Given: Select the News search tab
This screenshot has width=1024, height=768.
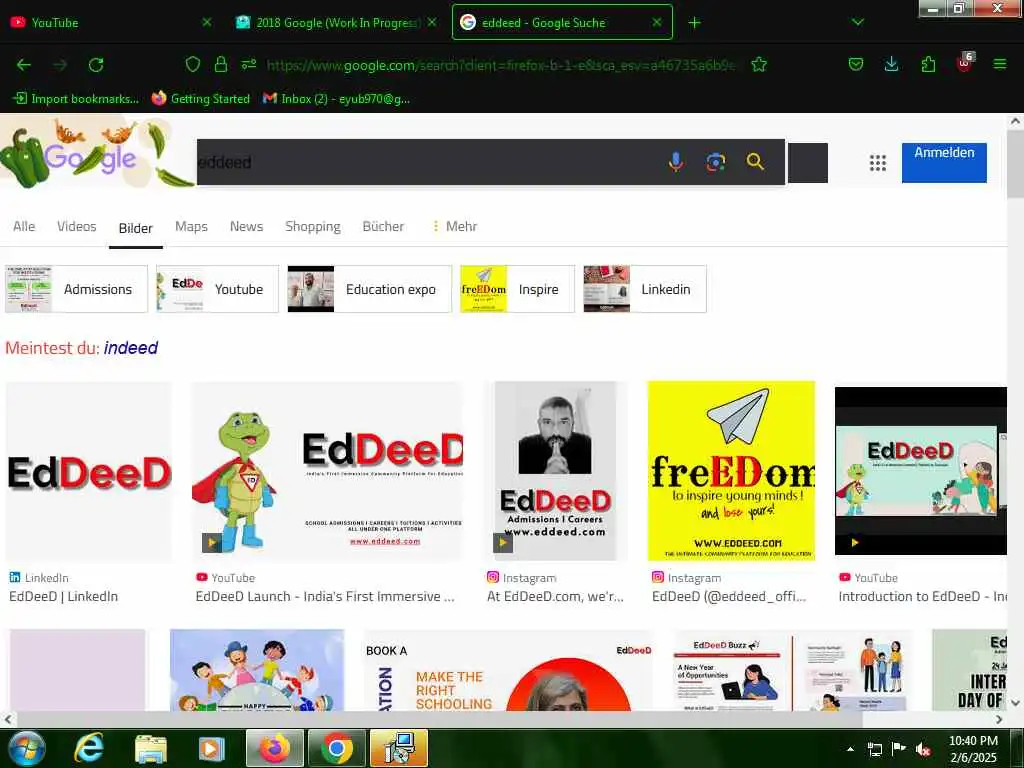Looking at the screenshot, I should tap(246, 226).
